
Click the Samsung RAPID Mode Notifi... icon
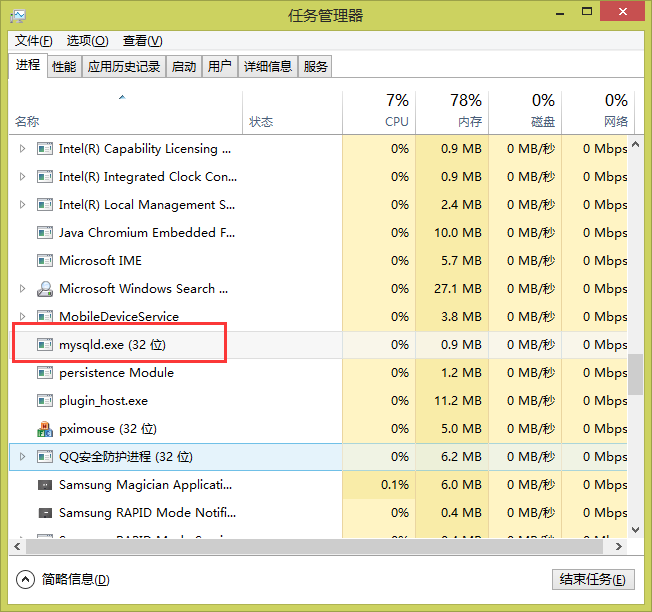[45, 513]
